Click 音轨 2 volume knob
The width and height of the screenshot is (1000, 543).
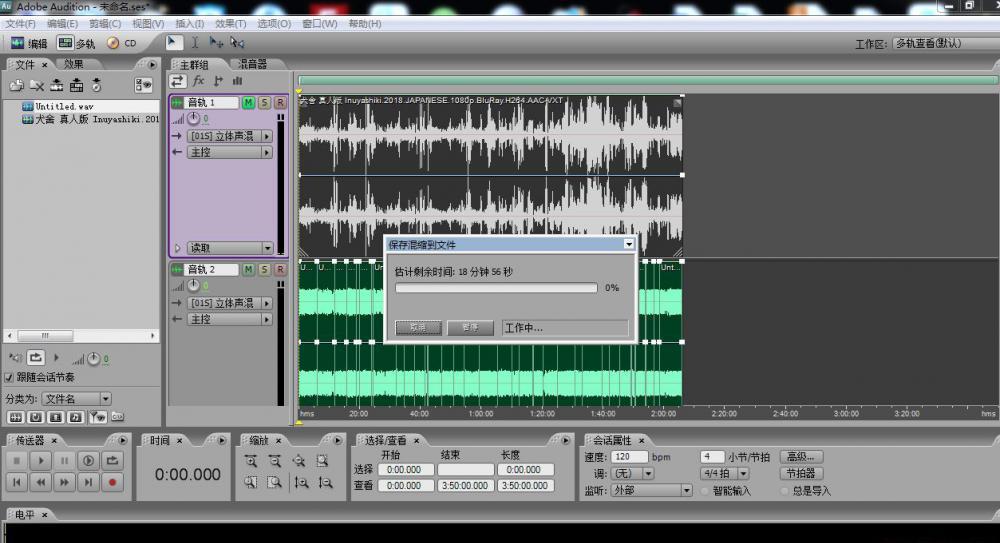194,286
